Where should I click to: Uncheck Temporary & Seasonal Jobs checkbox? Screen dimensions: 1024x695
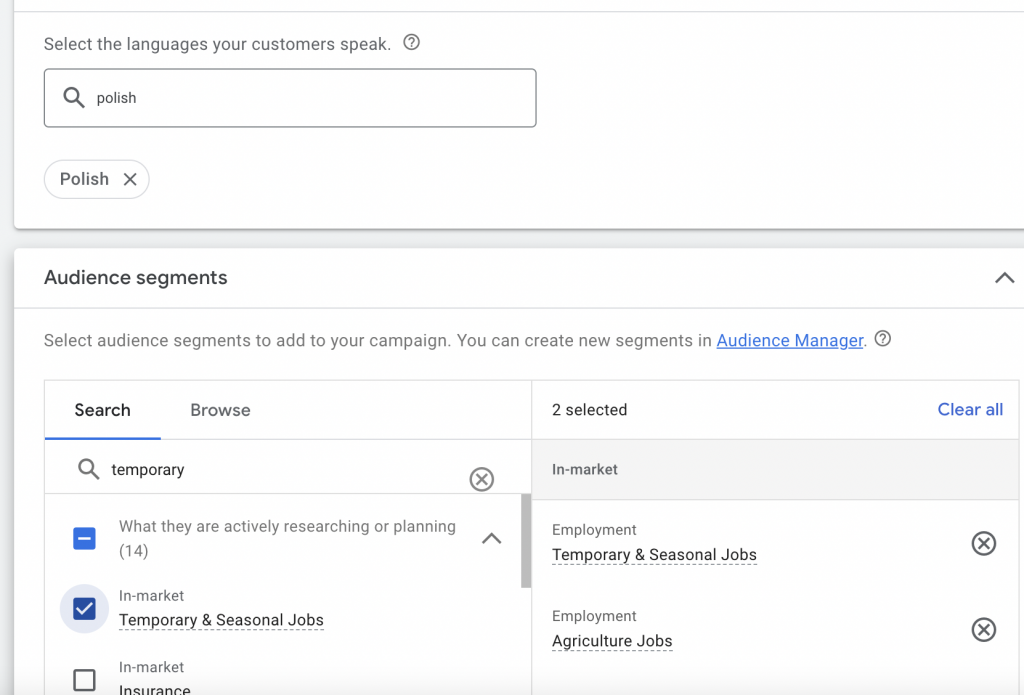tap(85, 608)
